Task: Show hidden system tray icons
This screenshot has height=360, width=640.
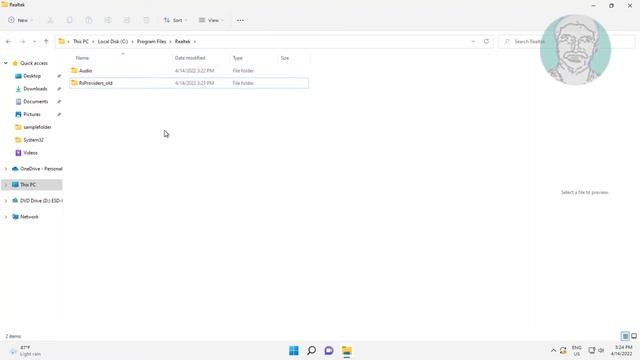Action: (553, 351)
